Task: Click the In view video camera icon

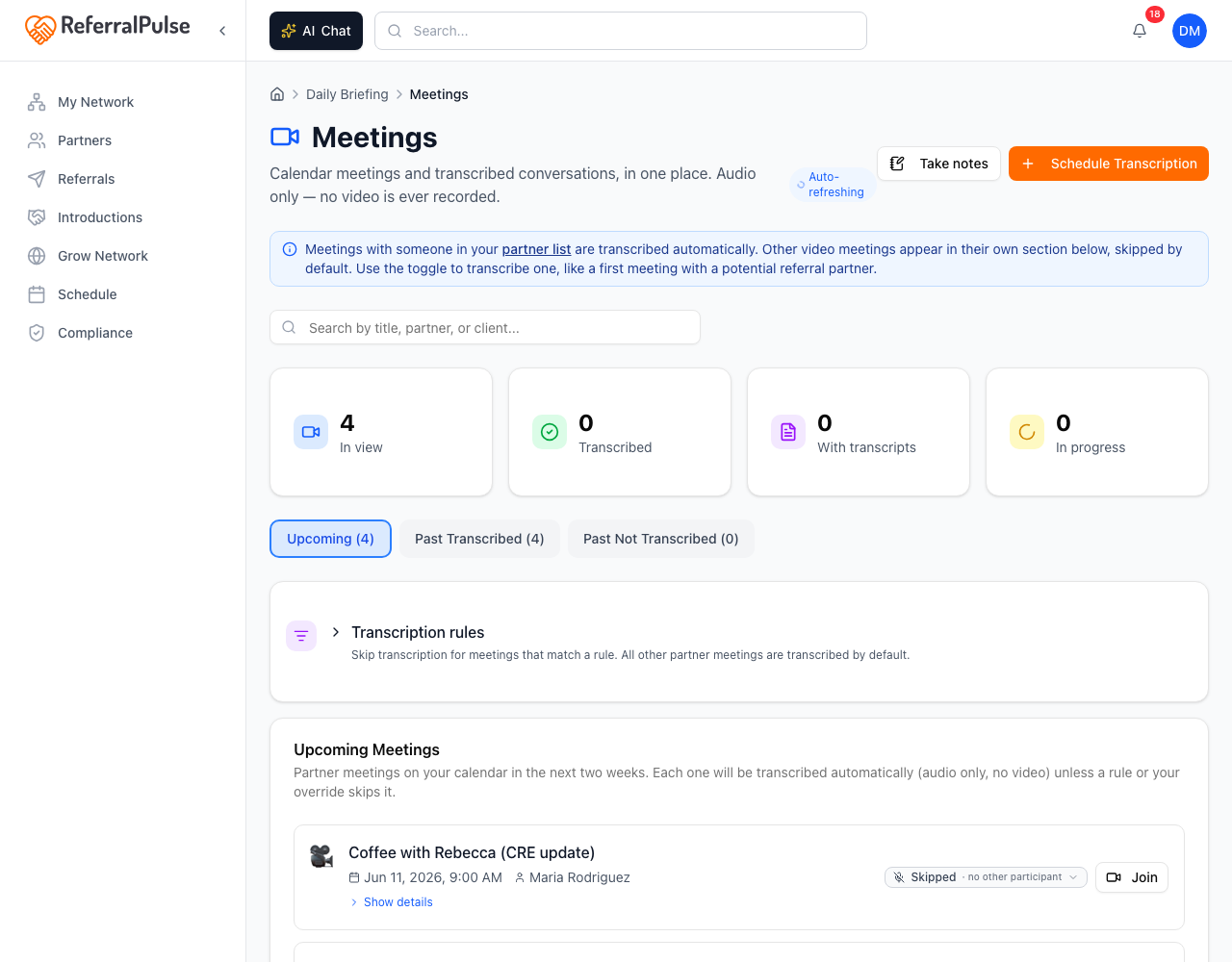Action: point(311,432)
